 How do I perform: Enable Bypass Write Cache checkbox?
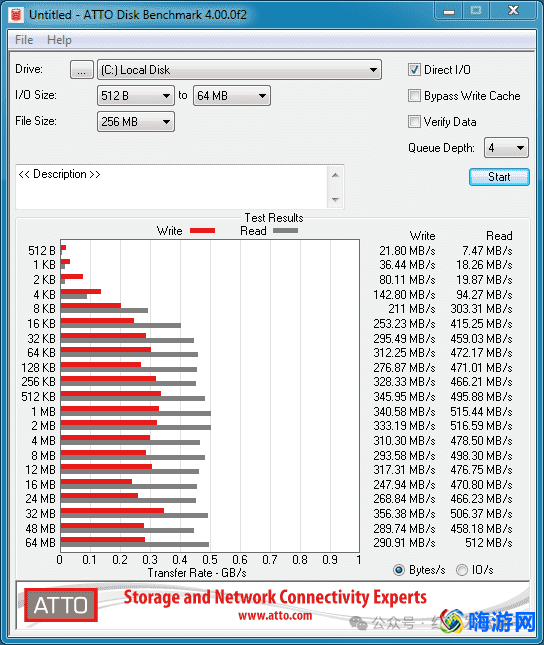414,96
